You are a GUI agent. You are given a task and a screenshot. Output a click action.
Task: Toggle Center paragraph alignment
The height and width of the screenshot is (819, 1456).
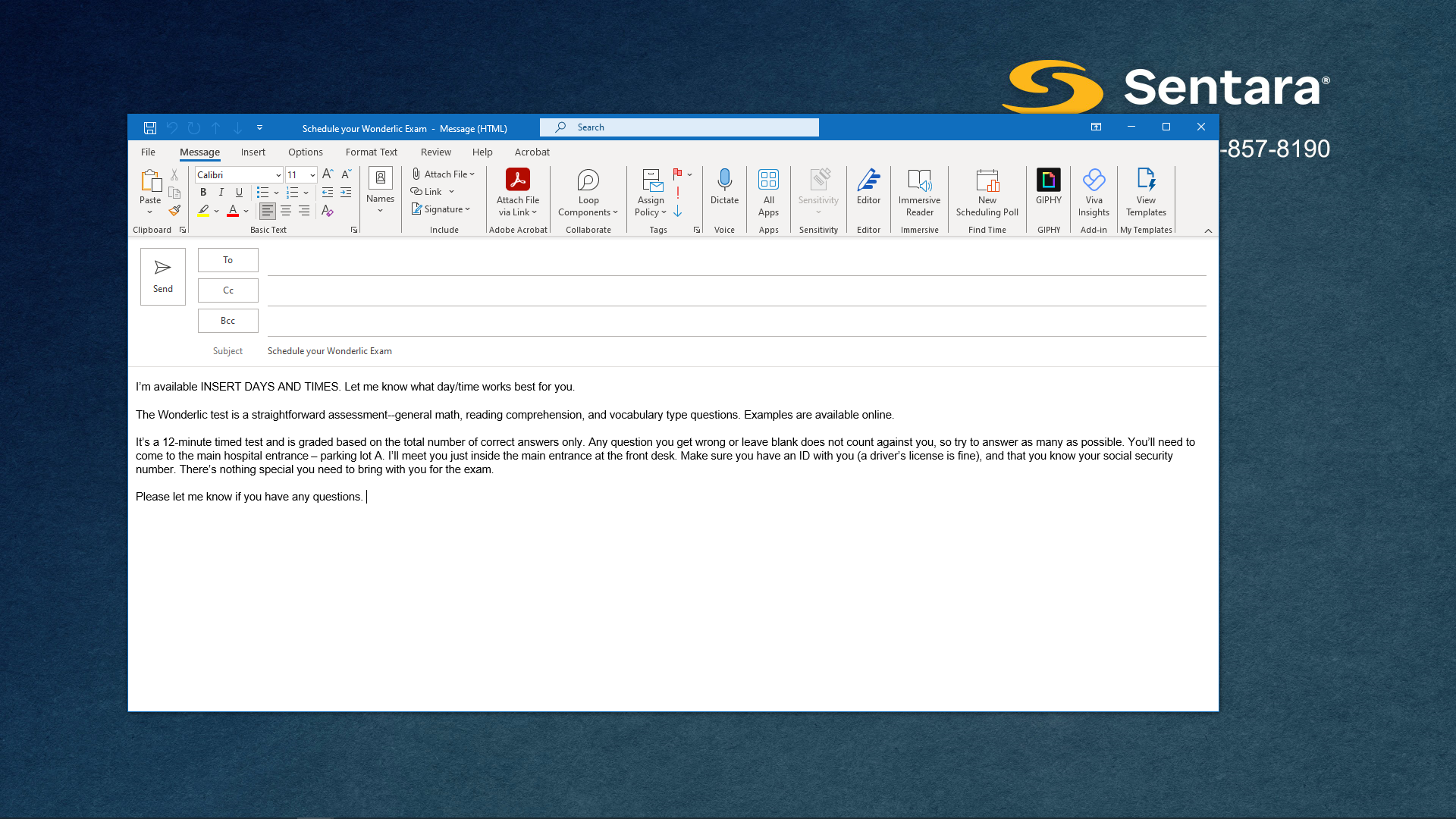pyautogui.click(x=286, y=211)
